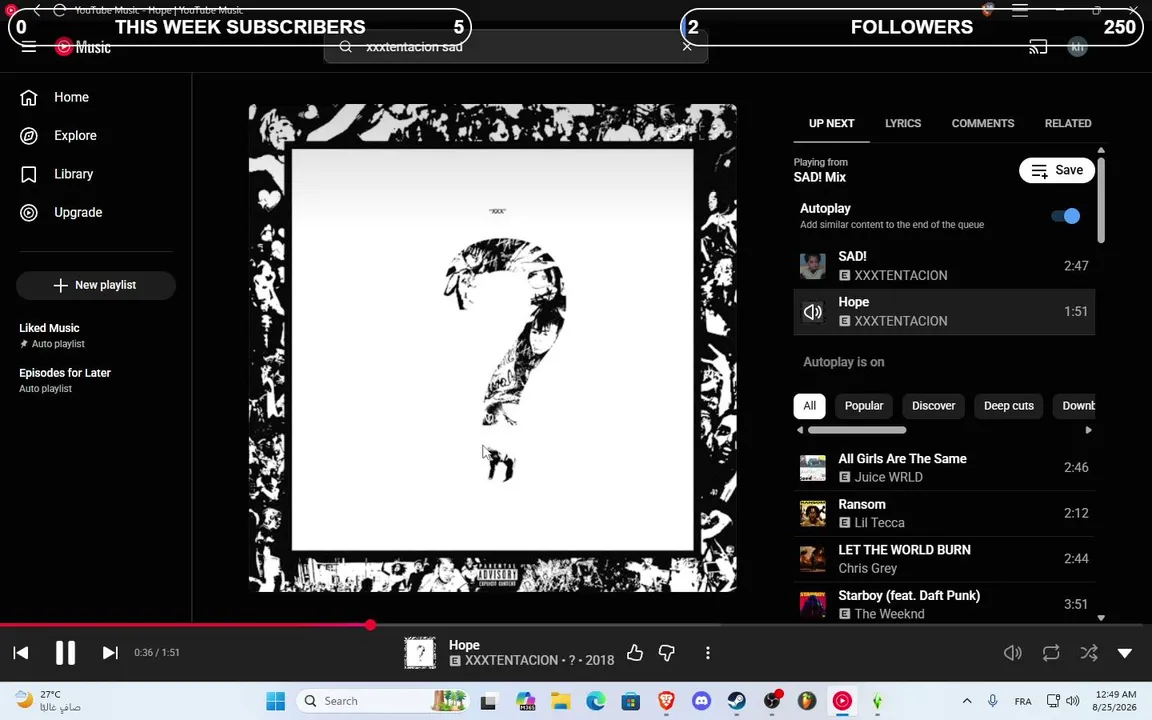Image resolution: width=1152 pixels, height=720 pixels.
Task: Play All Girls Are The Same
Action: pyautogui.click(x=944, y=467)
